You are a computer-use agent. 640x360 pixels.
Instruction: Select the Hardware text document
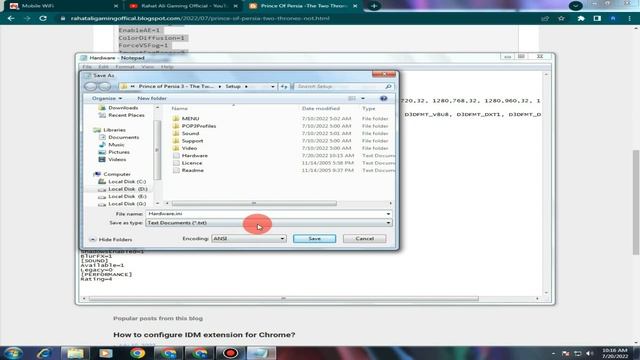tap(194, 156)
